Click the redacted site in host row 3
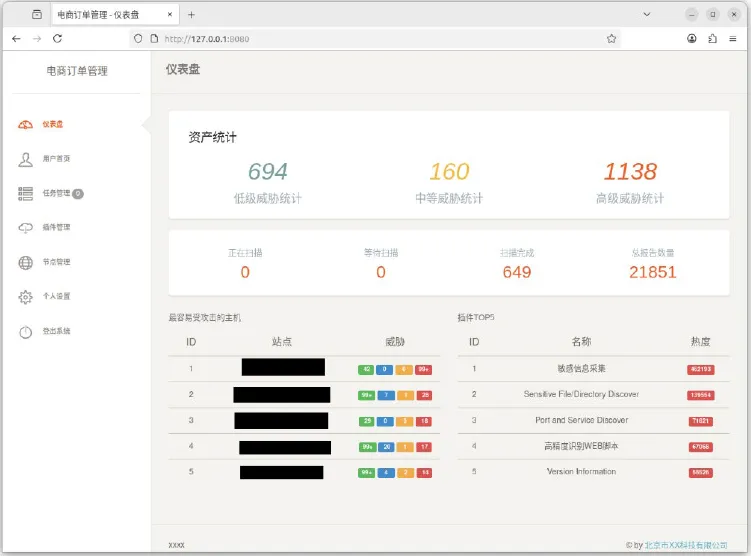751x556 pixels. (x=281, y=420)
